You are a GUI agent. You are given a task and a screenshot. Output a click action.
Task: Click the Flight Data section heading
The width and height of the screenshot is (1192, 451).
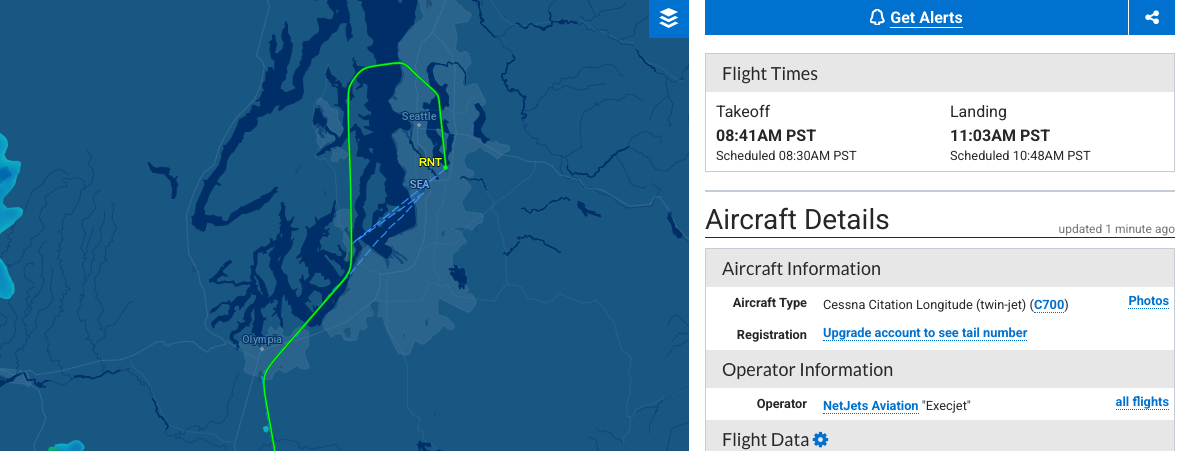765,439
